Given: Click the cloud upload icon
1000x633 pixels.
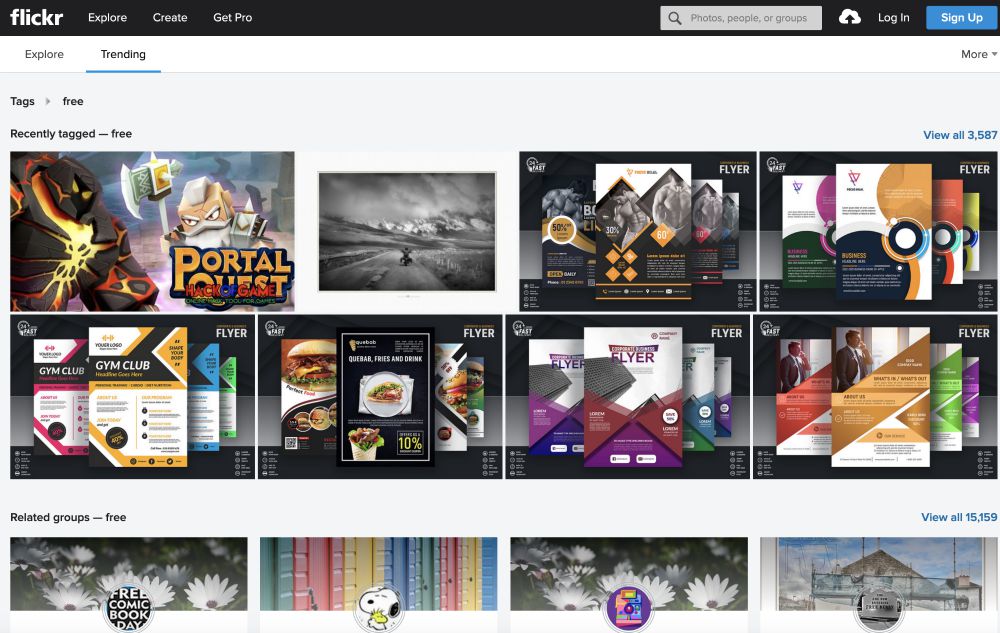Looking at the screenshot, I should 850,17.
